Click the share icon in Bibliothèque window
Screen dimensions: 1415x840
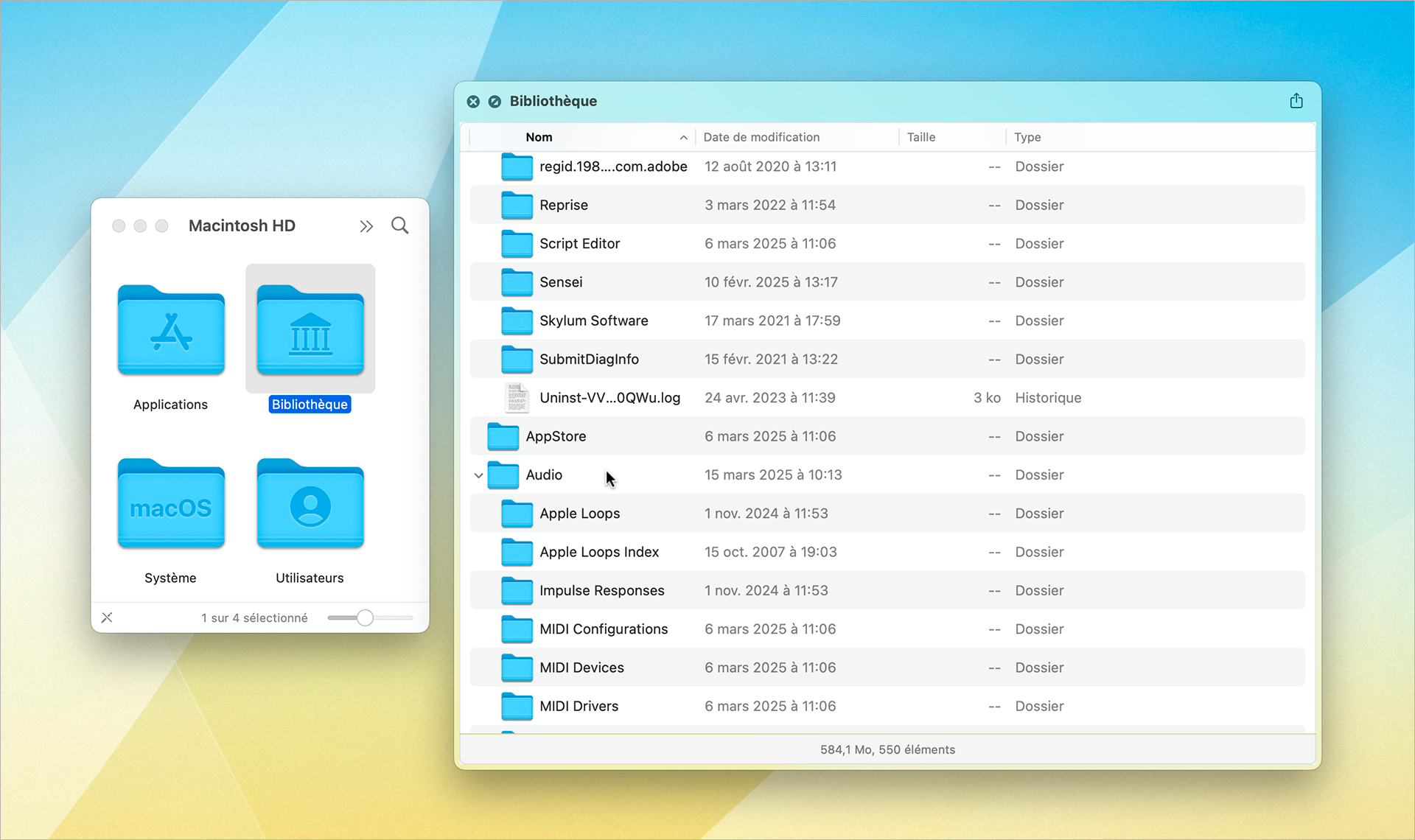(x=1296, y=101)
